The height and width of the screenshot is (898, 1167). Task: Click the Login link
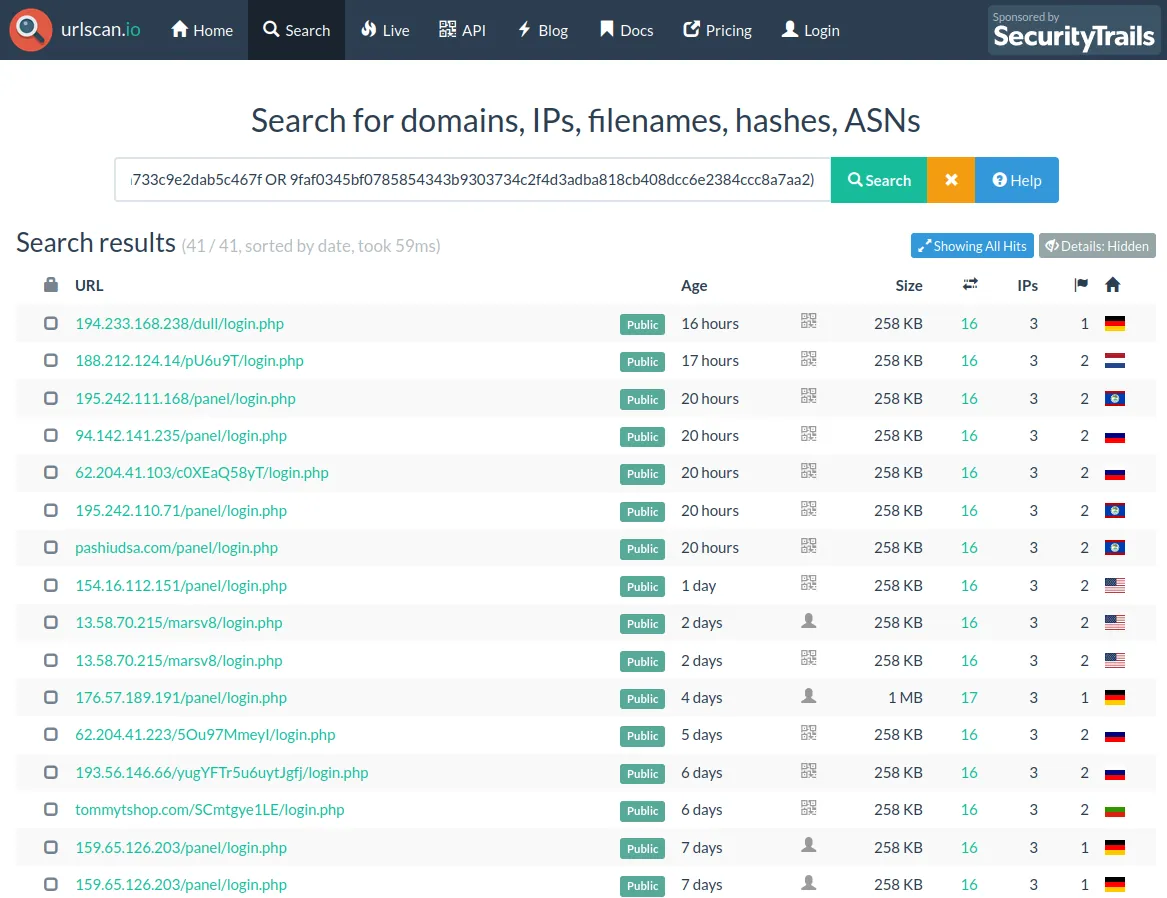click(x=810, y=30)
